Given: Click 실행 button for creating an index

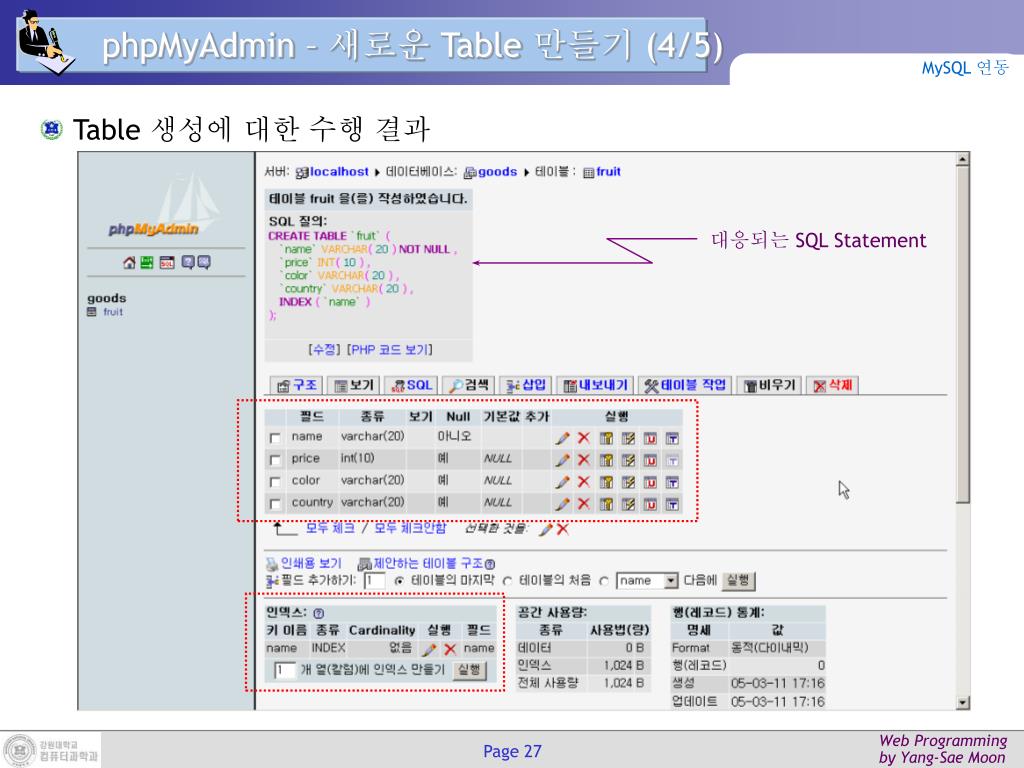Looking at the screenshot, I should coord(470,670).
